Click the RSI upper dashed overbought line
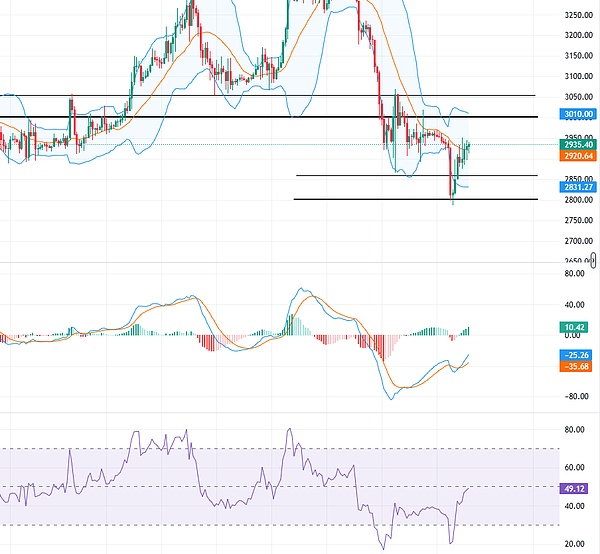This screenshot has height=554, width=600. tap(250, 448)
